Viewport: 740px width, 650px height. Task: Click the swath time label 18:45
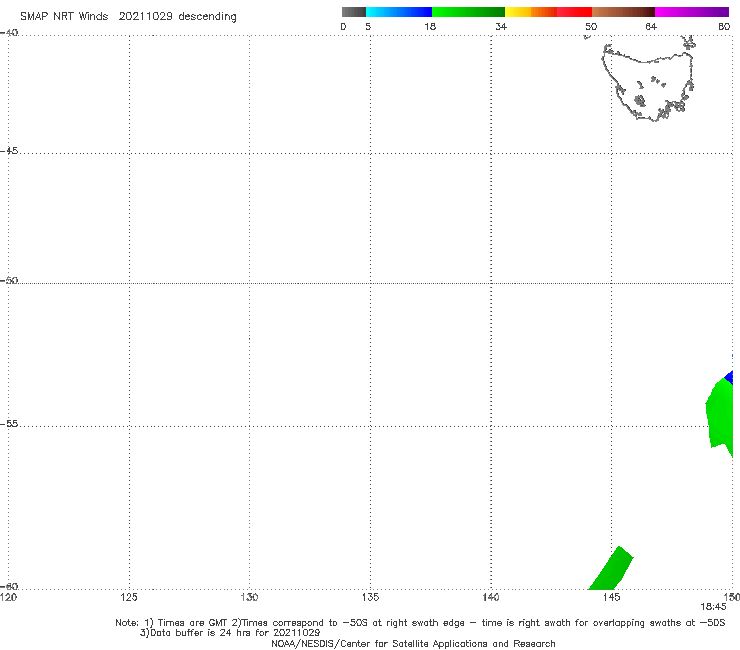tap(713, 607)
